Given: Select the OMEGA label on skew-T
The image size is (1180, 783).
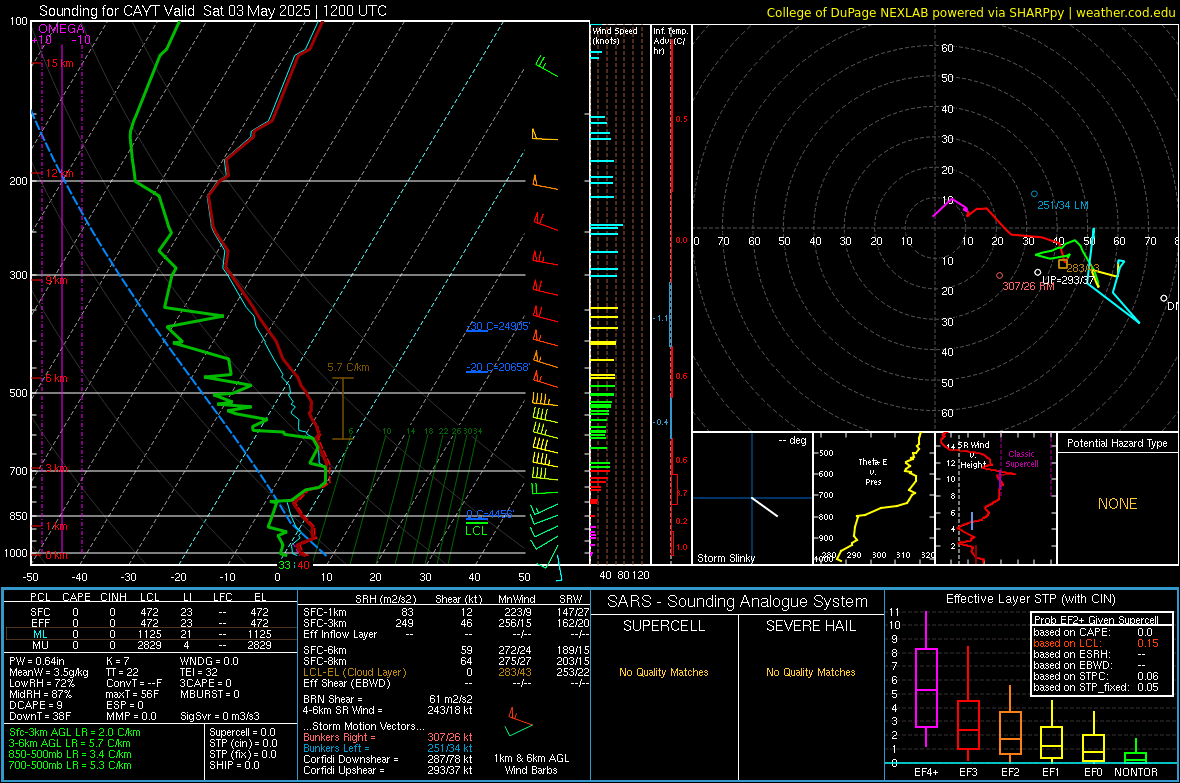Looking at the screenshot, I should pos(61,29).
